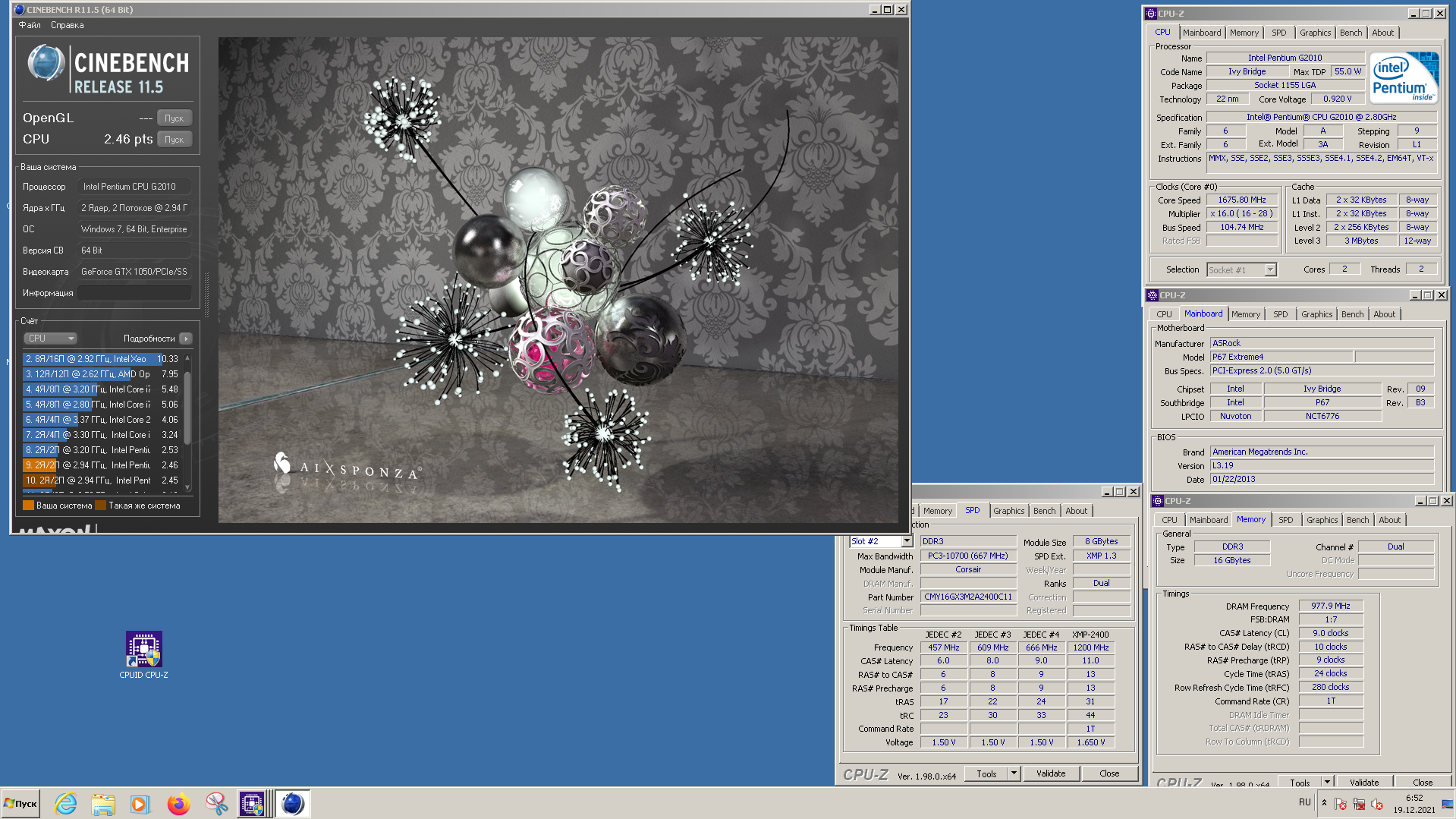Open the Action Center flag in the tray
The image size is (1456, 819).
1341,804
